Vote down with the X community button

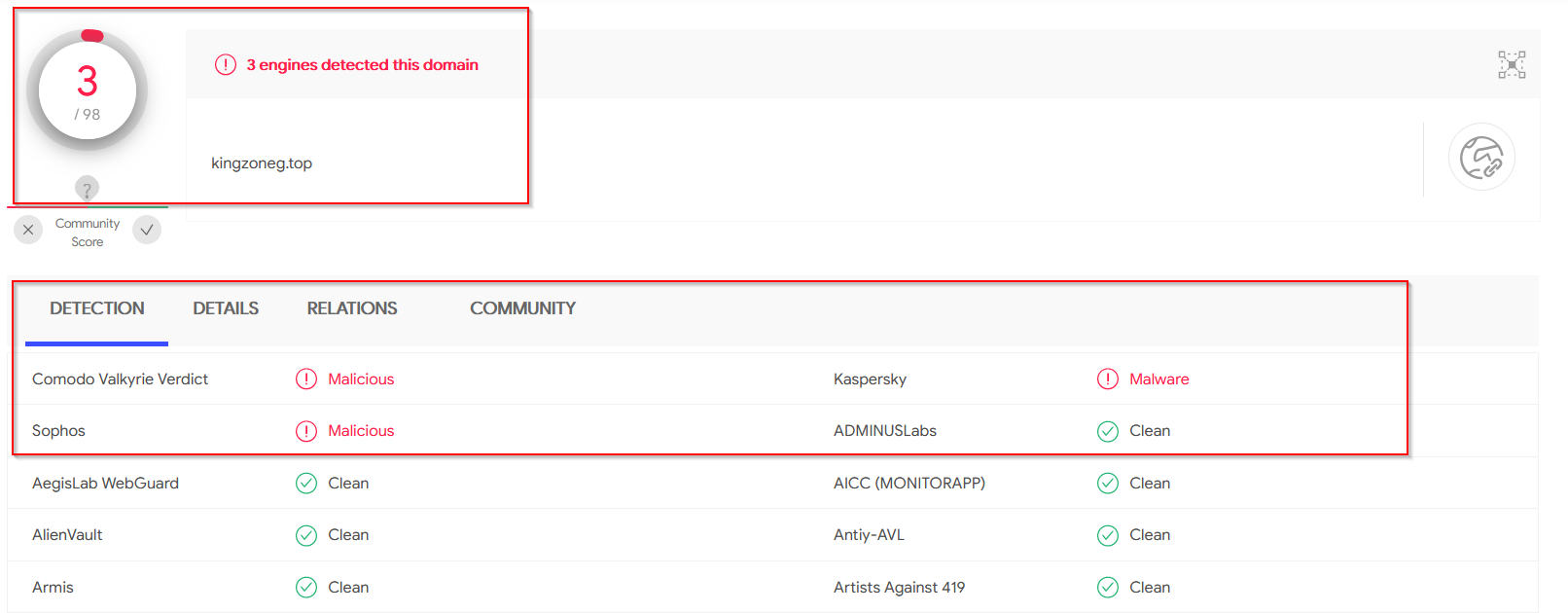28,230
